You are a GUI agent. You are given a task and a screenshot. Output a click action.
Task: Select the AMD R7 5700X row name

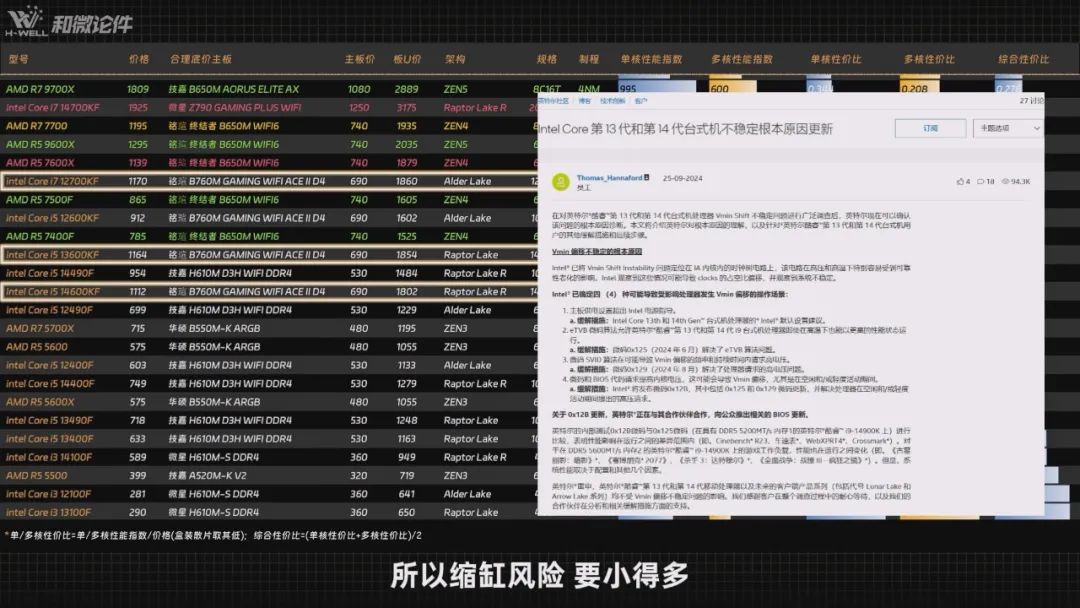pyautogui.click(x=40, y=328)
